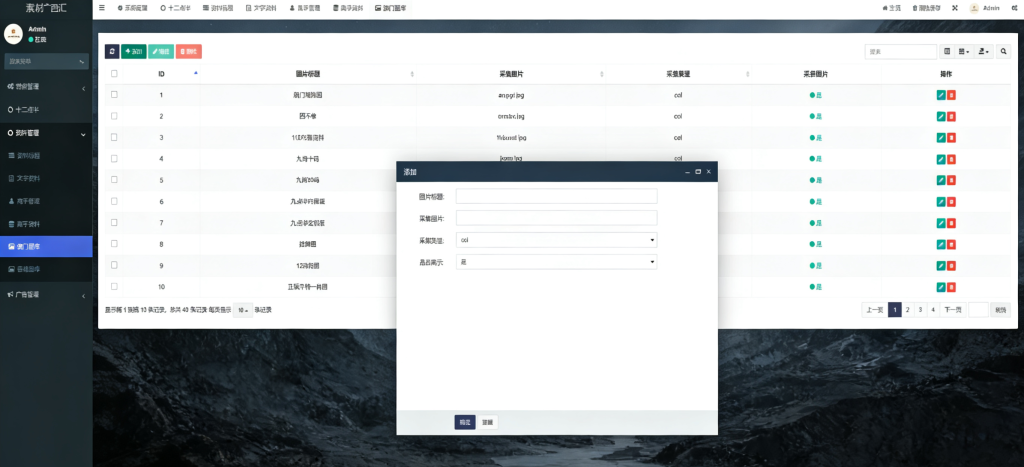This screenshot has width=1024, height=467.
Task: Open the dialog dropdown showing '是'
Action: pos(556,262)
